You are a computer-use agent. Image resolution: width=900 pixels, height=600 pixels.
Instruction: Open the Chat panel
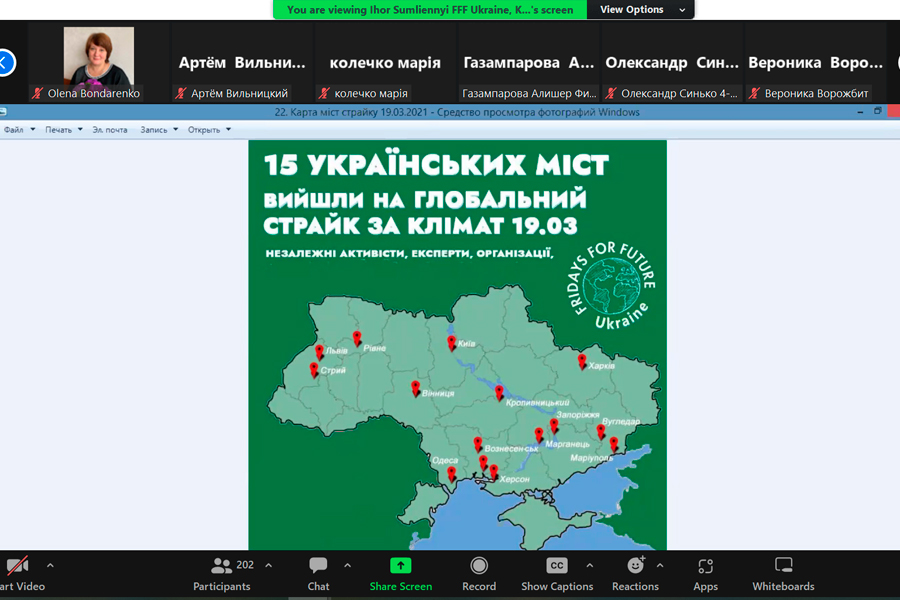pyautogui.click(x=318, y=566)
